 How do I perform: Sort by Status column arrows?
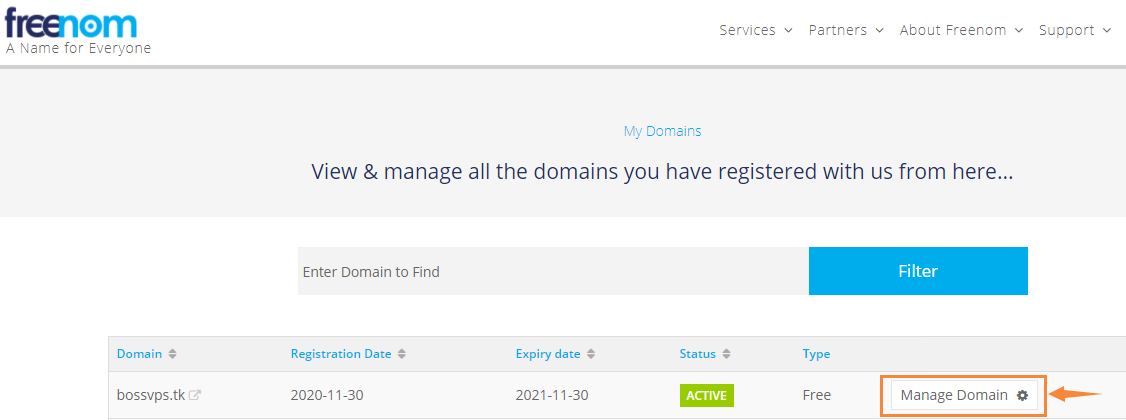[727, 354]
